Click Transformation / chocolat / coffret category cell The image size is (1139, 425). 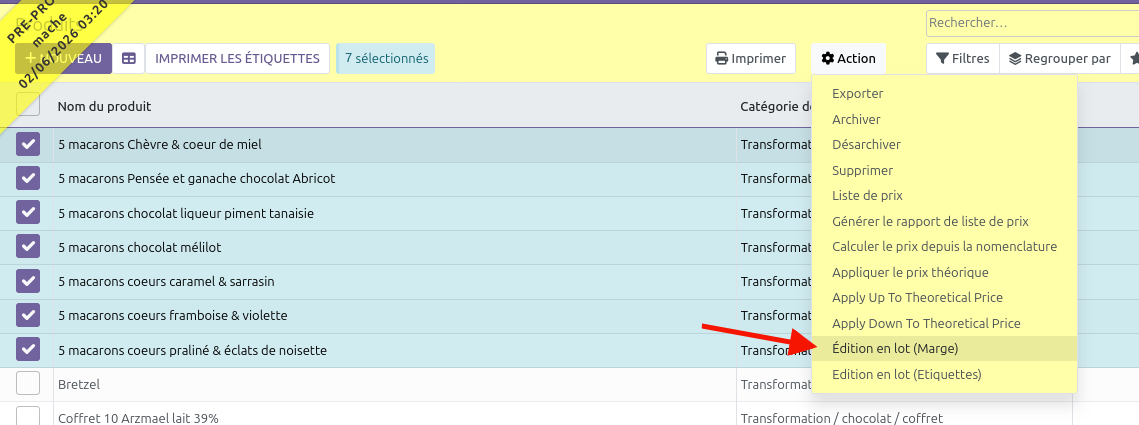pos(842,418)
